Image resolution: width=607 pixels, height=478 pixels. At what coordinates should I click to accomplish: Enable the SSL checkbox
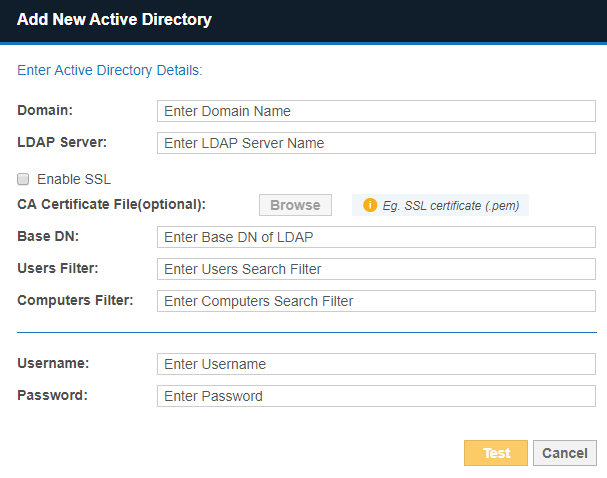pos(23,179)
